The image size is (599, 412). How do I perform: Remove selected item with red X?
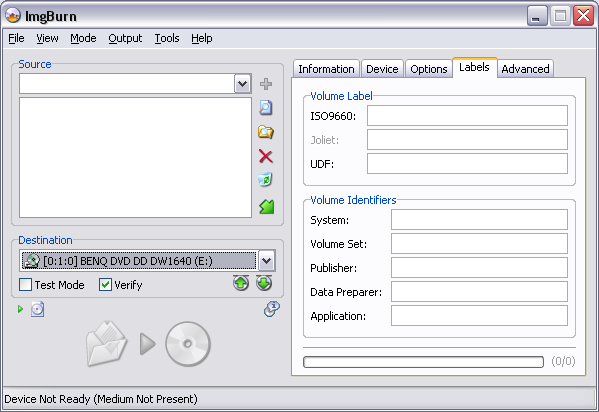pos(266,156)
